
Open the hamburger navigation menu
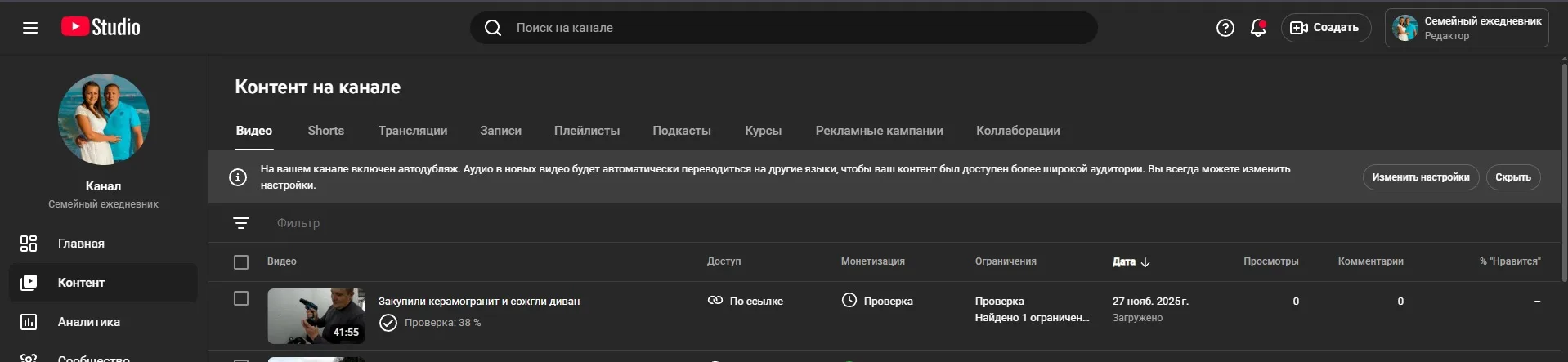30,28
